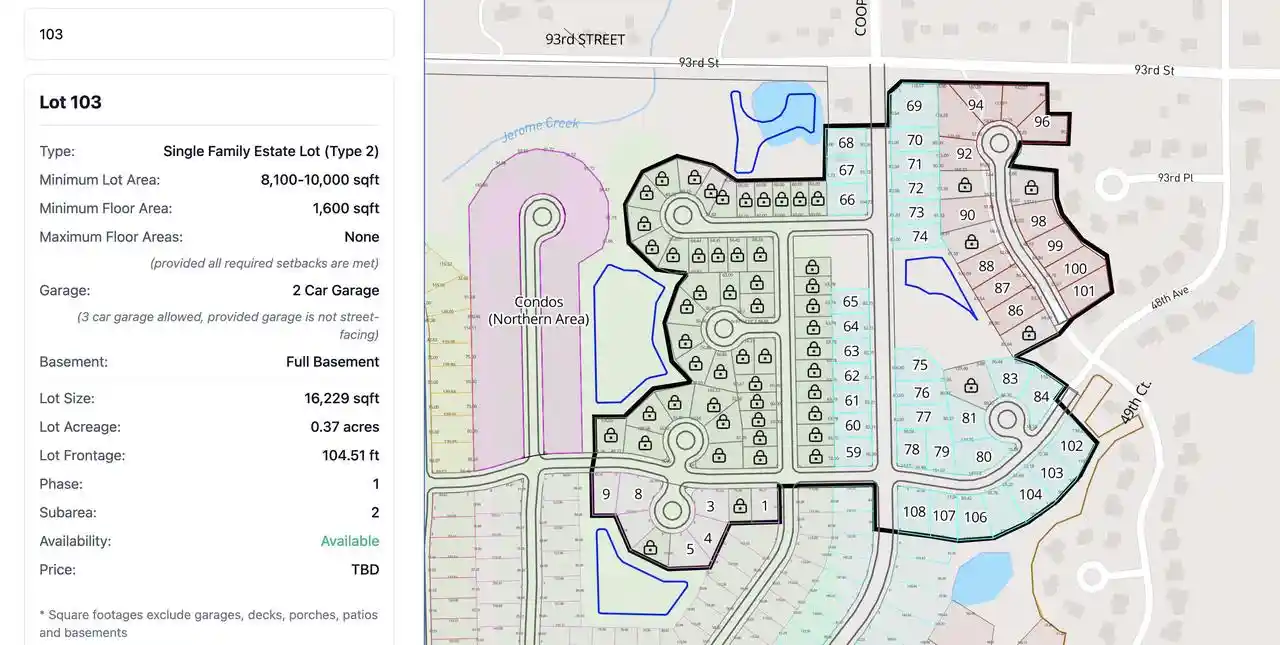Select lot 96 on the map
Viewport: 1280px width, 645px height.
tap(1042, 122)
